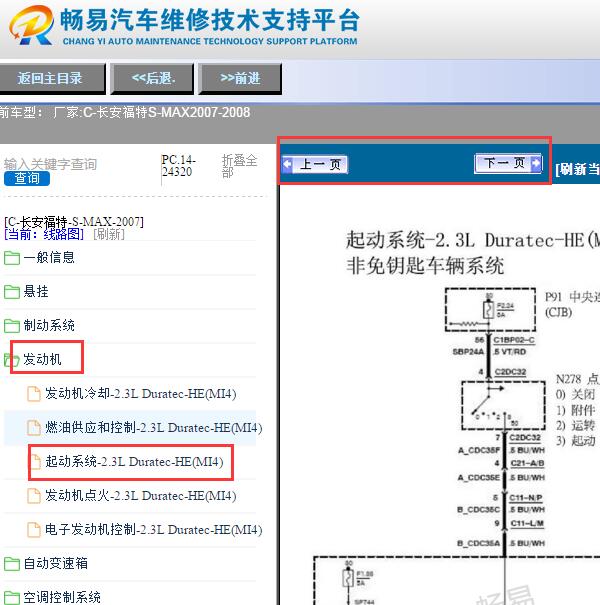Image resolution: width=600 pixels, height=605 pixels.
Task: Click the C11-N/P connector label
Action: (526, 498)
